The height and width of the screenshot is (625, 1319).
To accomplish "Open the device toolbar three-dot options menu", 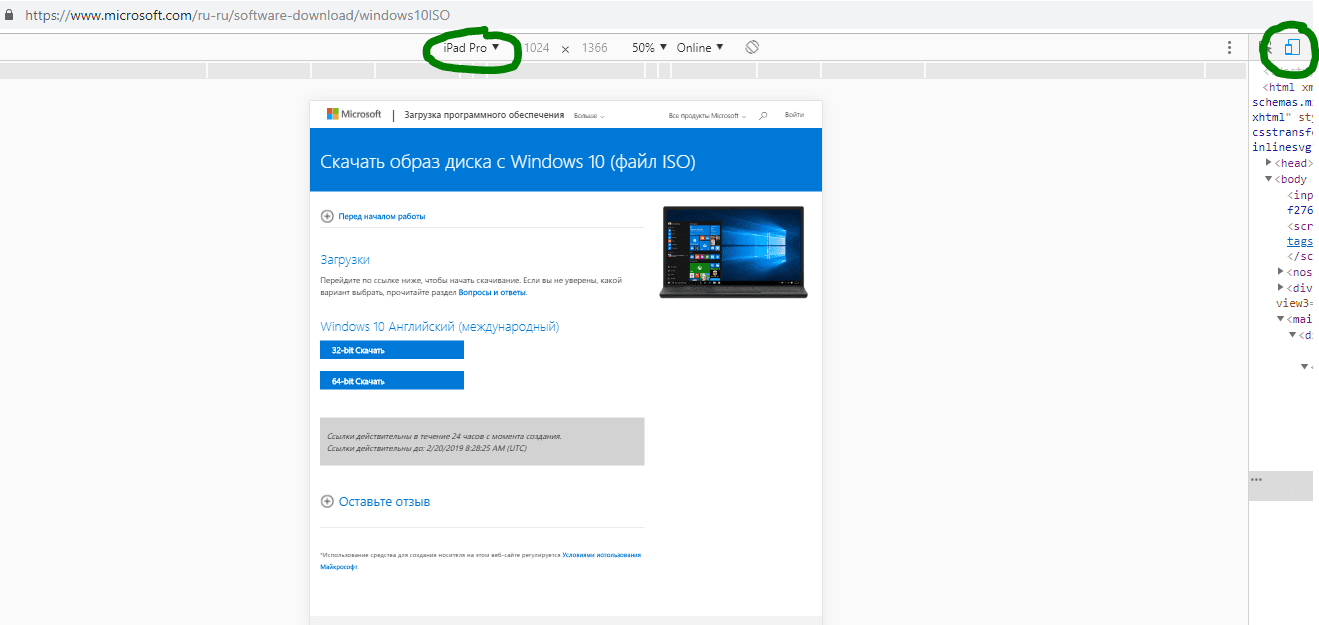I will 1229,47.
